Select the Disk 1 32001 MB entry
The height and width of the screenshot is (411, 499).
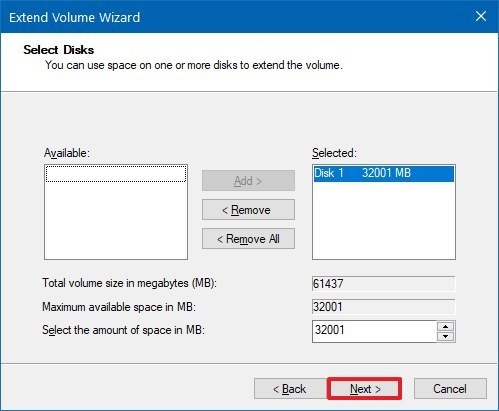click(384, 173)
